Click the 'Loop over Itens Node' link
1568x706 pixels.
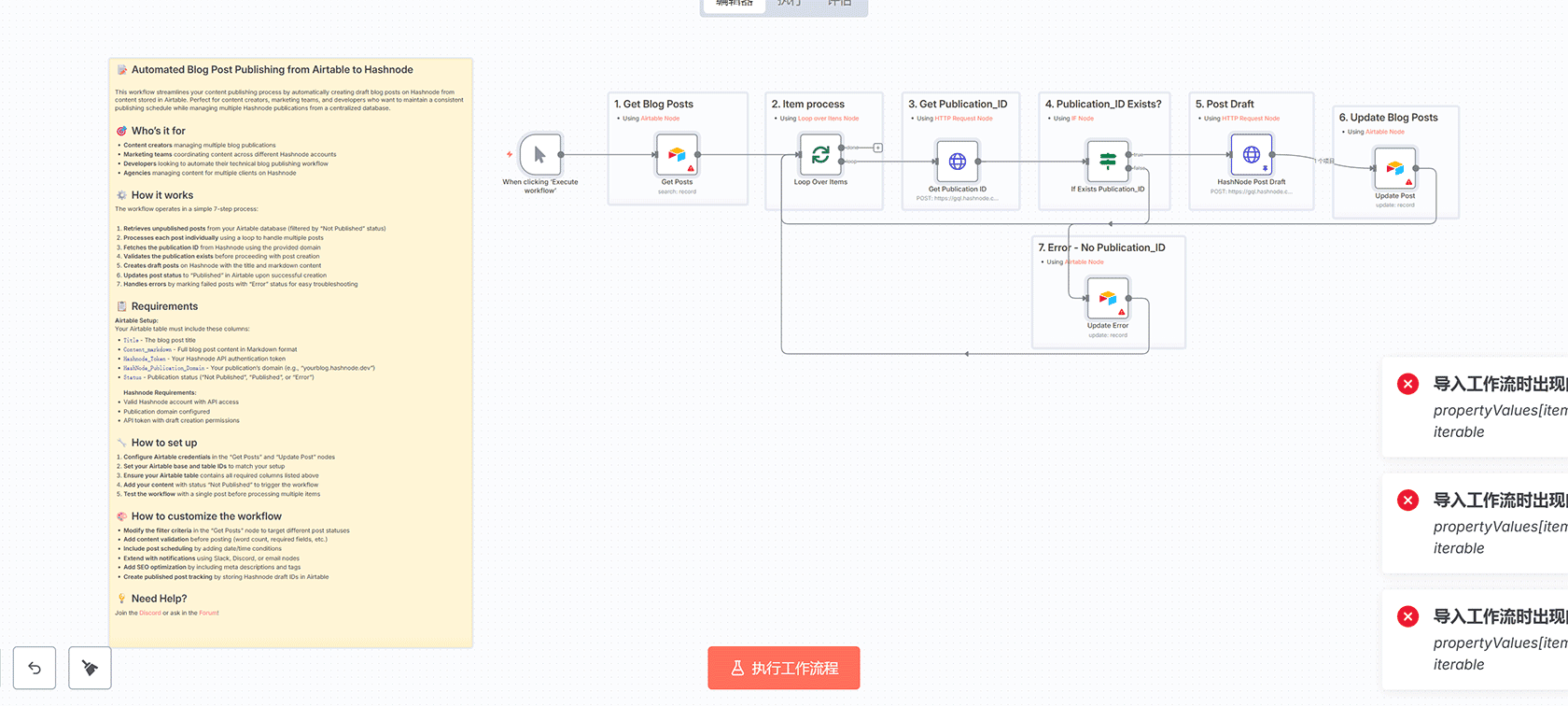pos(828,119)
